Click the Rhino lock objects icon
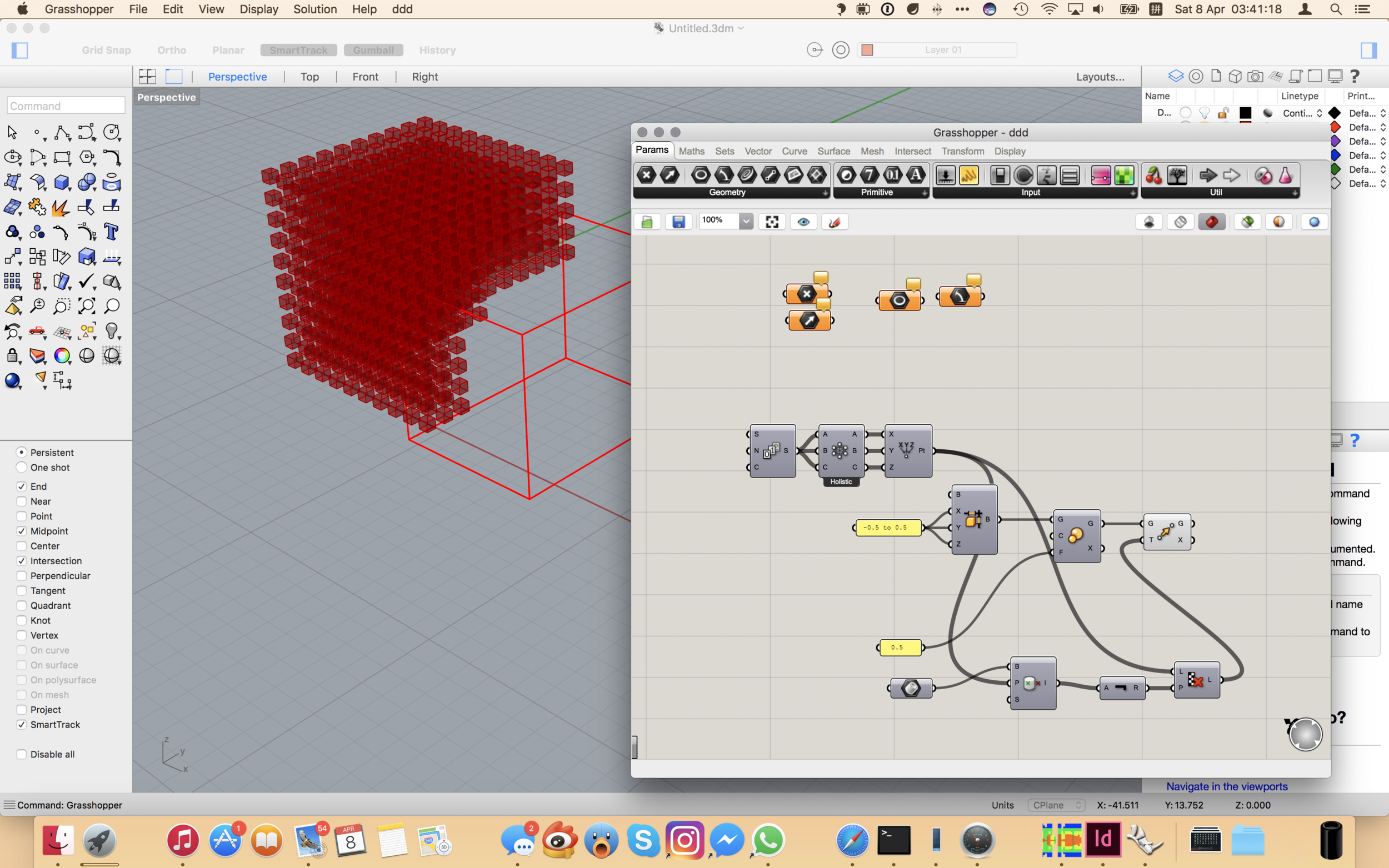 coord(12,355)
